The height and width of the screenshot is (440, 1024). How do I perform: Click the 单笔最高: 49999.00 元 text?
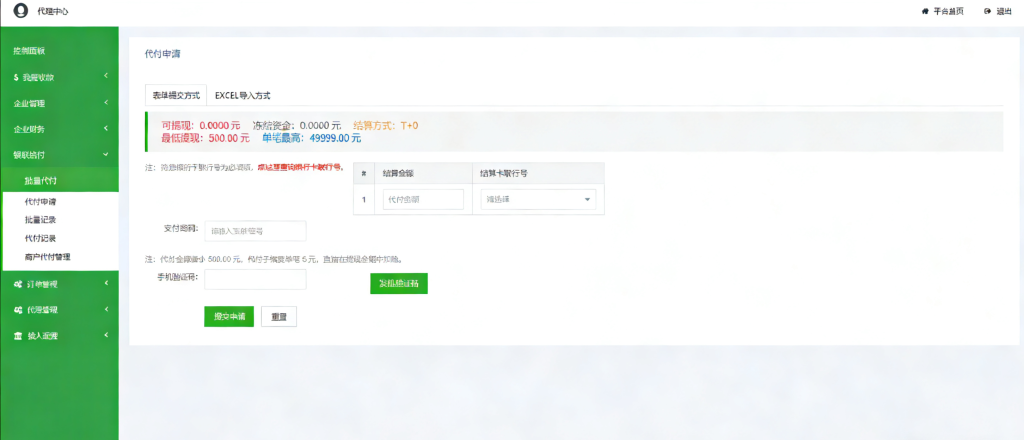[x=312, y=138]
